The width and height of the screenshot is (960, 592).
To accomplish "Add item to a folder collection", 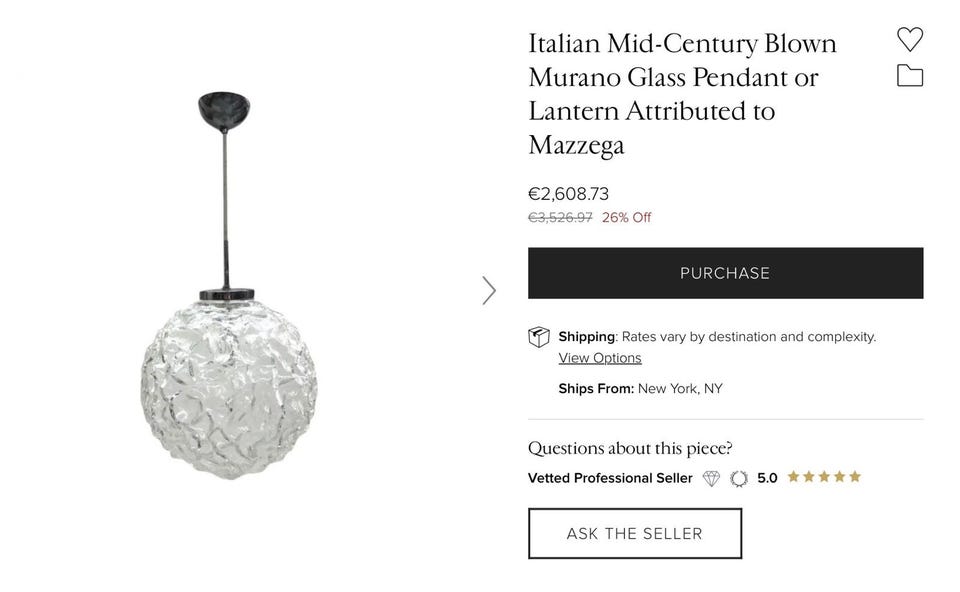I will (909, 76).
